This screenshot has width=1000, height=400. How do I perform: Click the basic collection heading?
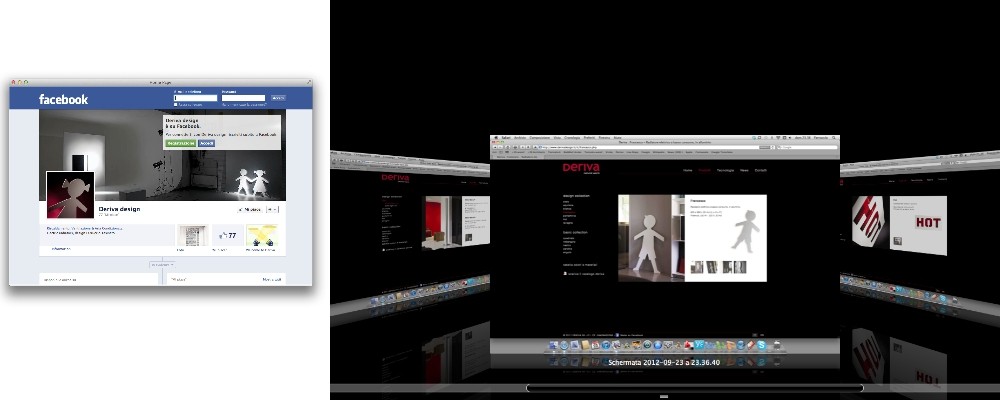point(575,232)
